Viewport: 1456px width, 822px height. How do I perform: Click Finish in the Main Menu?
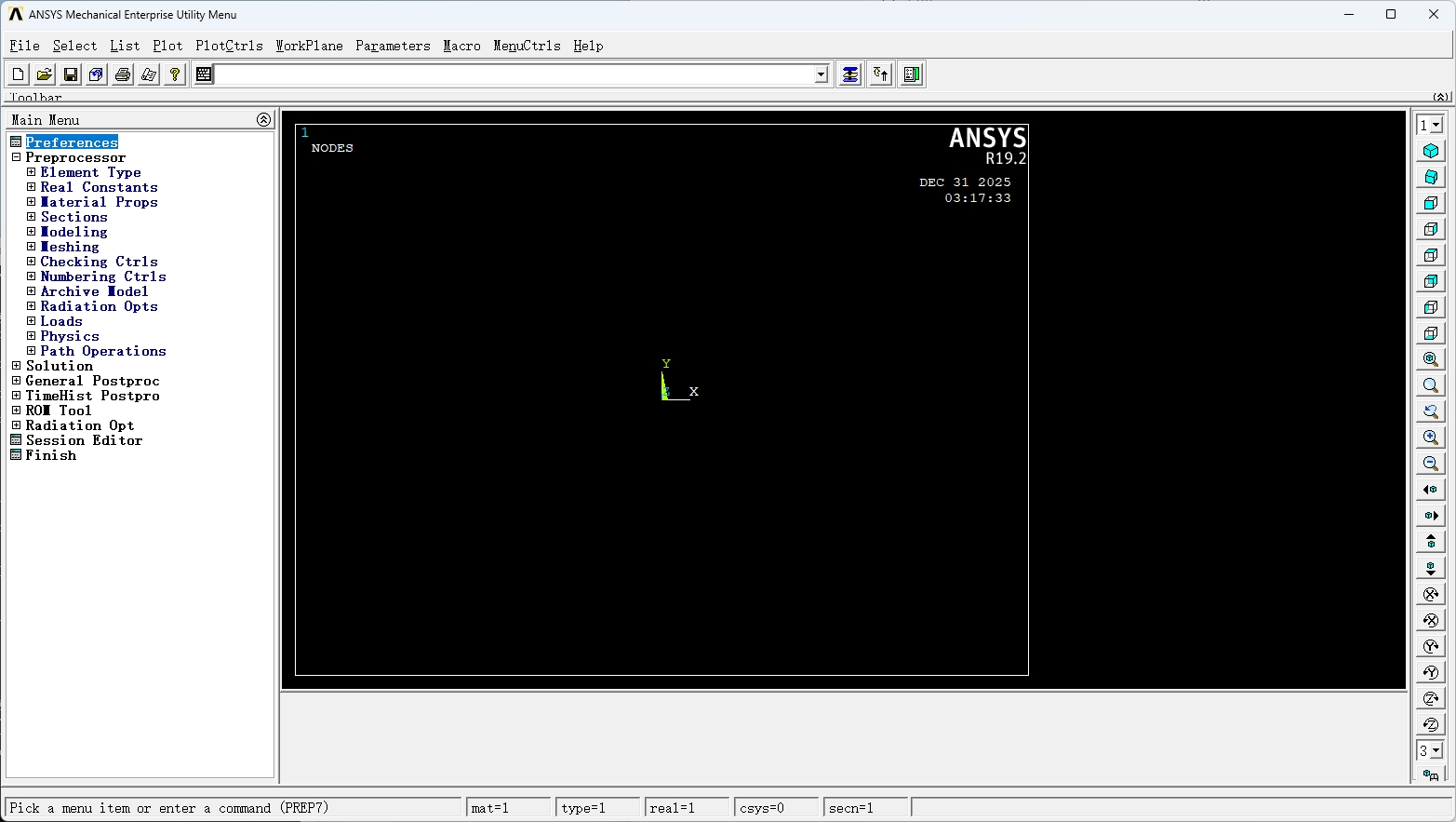coord(51,455)
